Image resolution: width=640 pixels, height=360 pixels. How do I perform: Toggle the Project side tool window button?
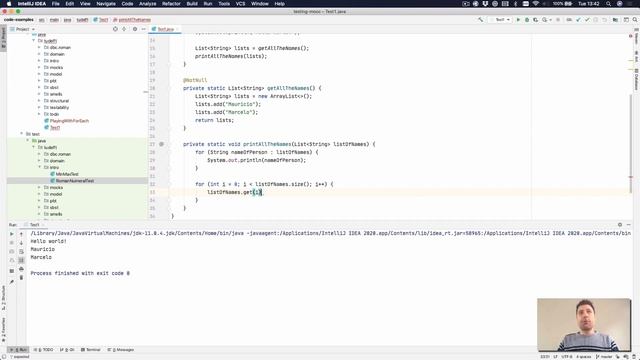click(x=3, y=38)
